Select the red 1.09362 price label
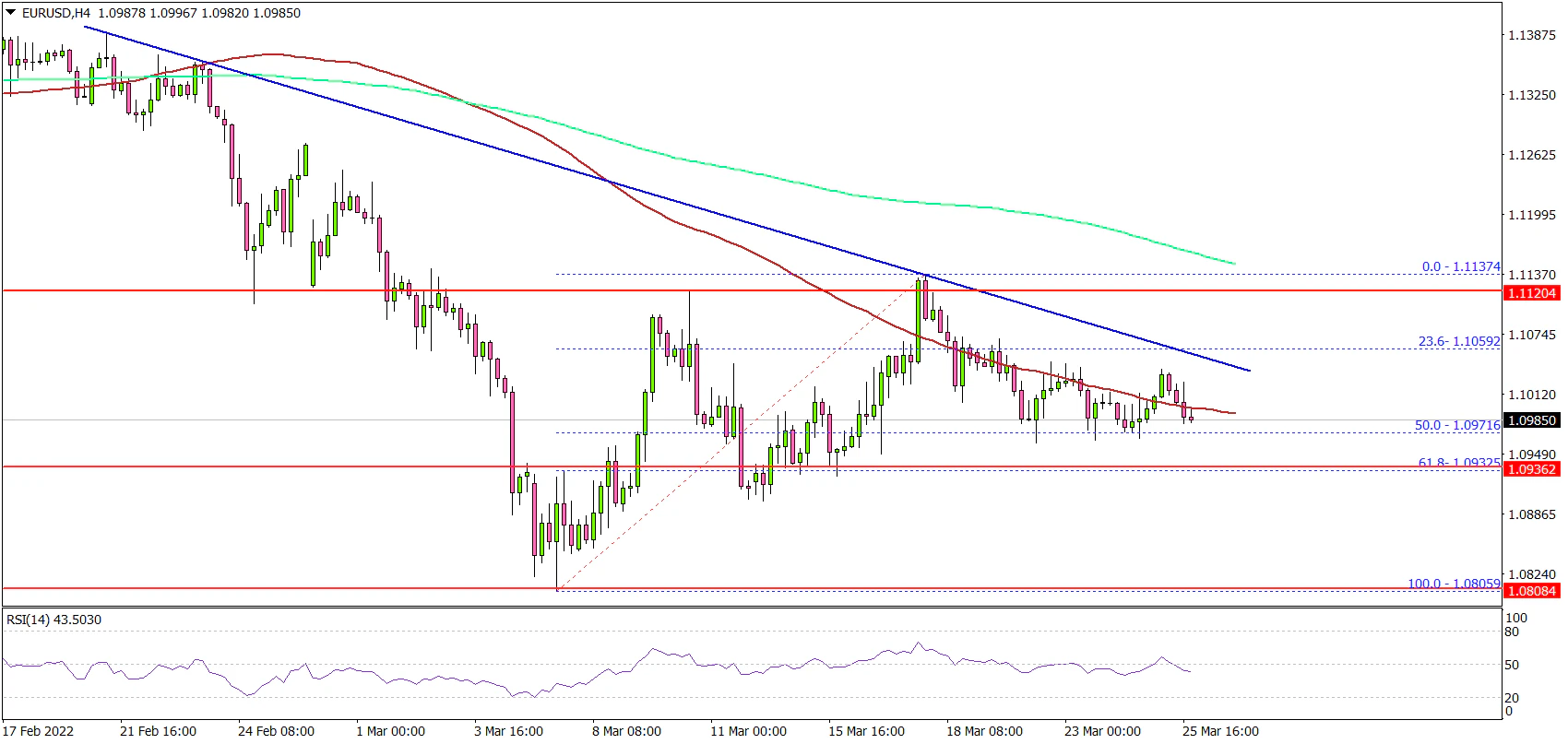The image size is (1568, 744). (1531, 469)
